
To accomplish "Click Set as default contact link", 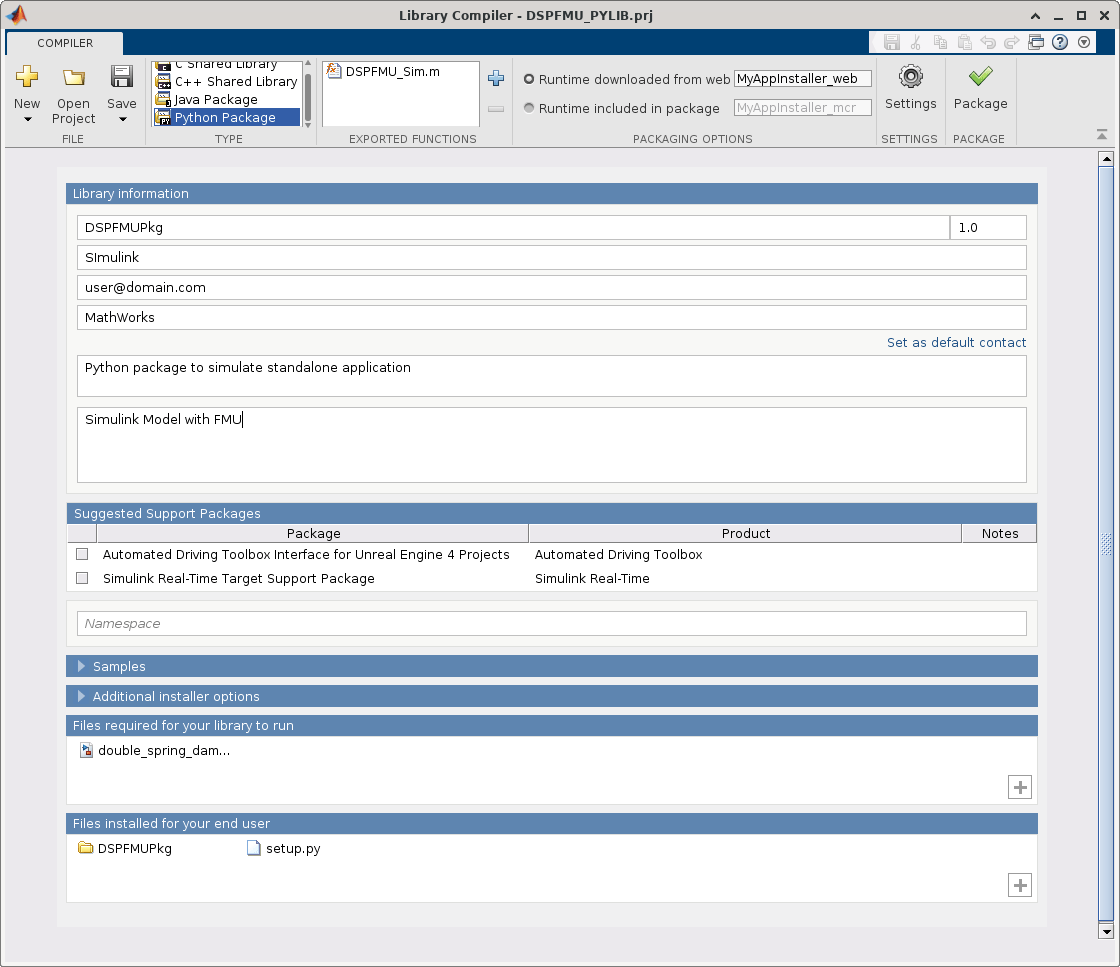I will 956,342.
